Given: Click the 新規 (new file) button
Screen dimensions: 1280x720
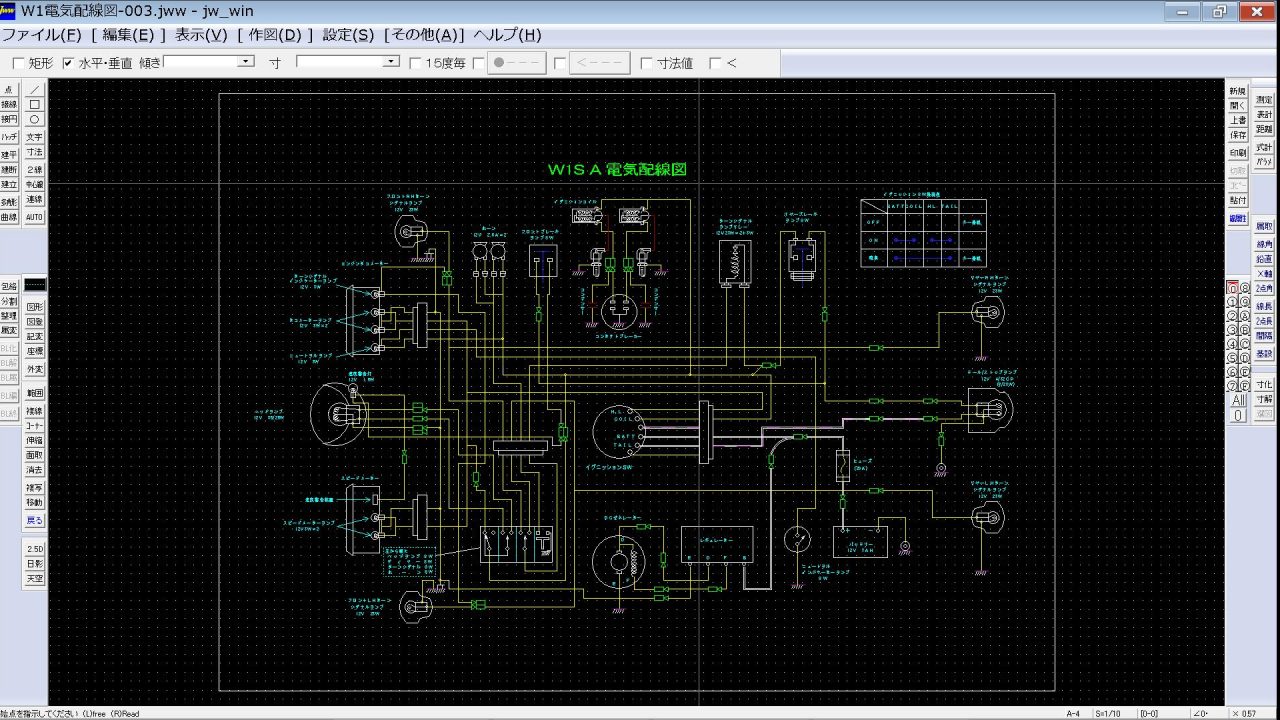Looking at the screenshot, I should coord(1238,91).
